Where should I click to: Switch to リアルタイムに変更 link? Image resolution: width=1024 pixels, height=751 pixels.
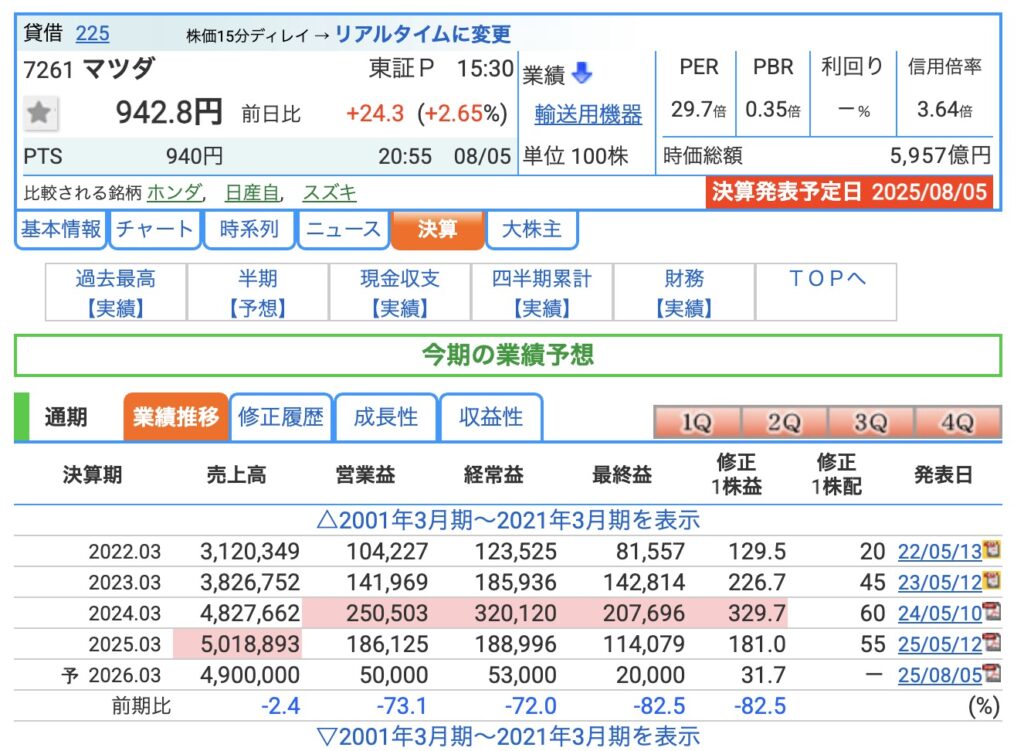coord(423,34)
